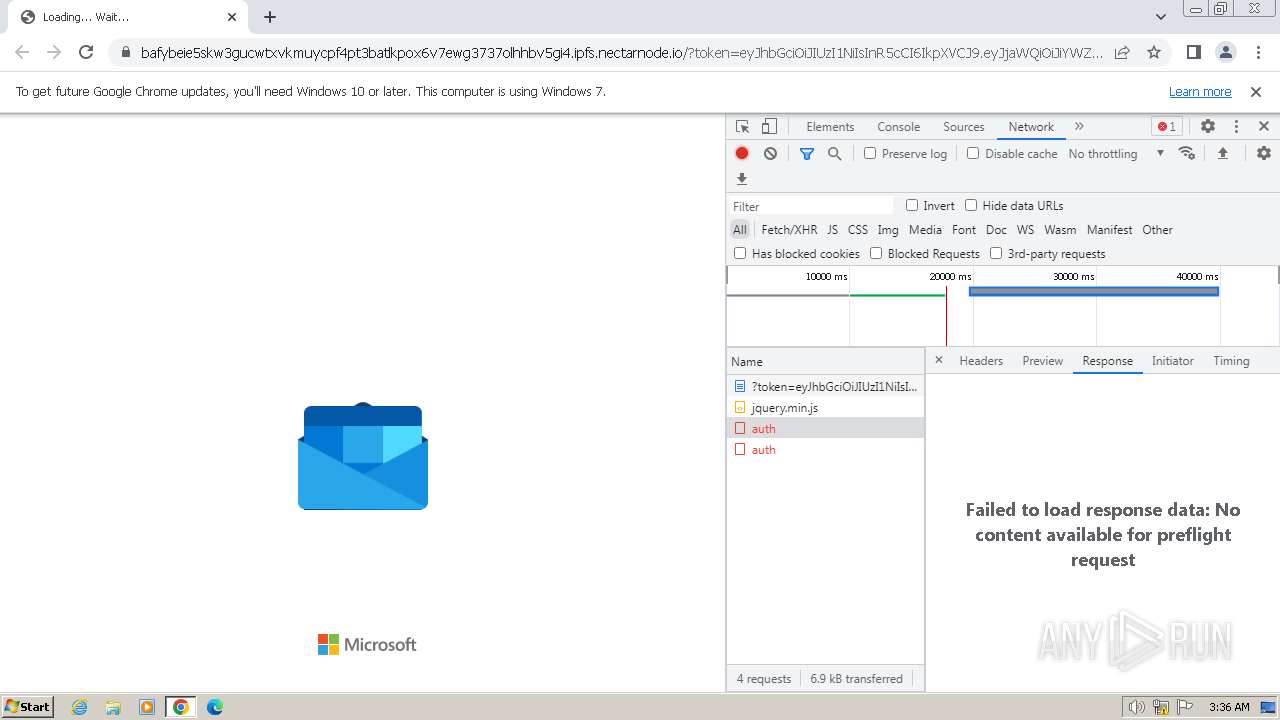Viewport: 1280px width, 720px height.
Task: Click the blue bar in network timeline overview
Action: (x=1094, y=291)
